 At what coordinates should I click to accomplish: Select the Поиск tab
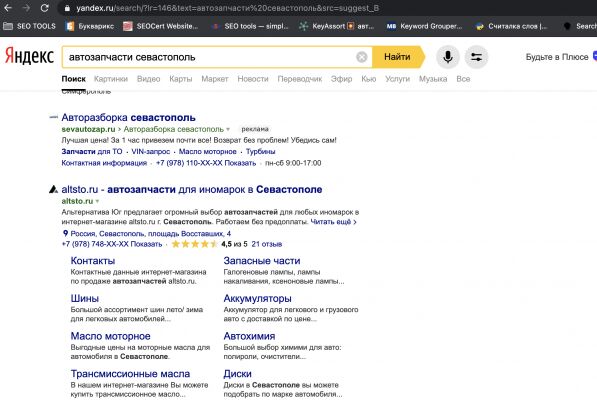pyautogui.click(x=73, y=79)
